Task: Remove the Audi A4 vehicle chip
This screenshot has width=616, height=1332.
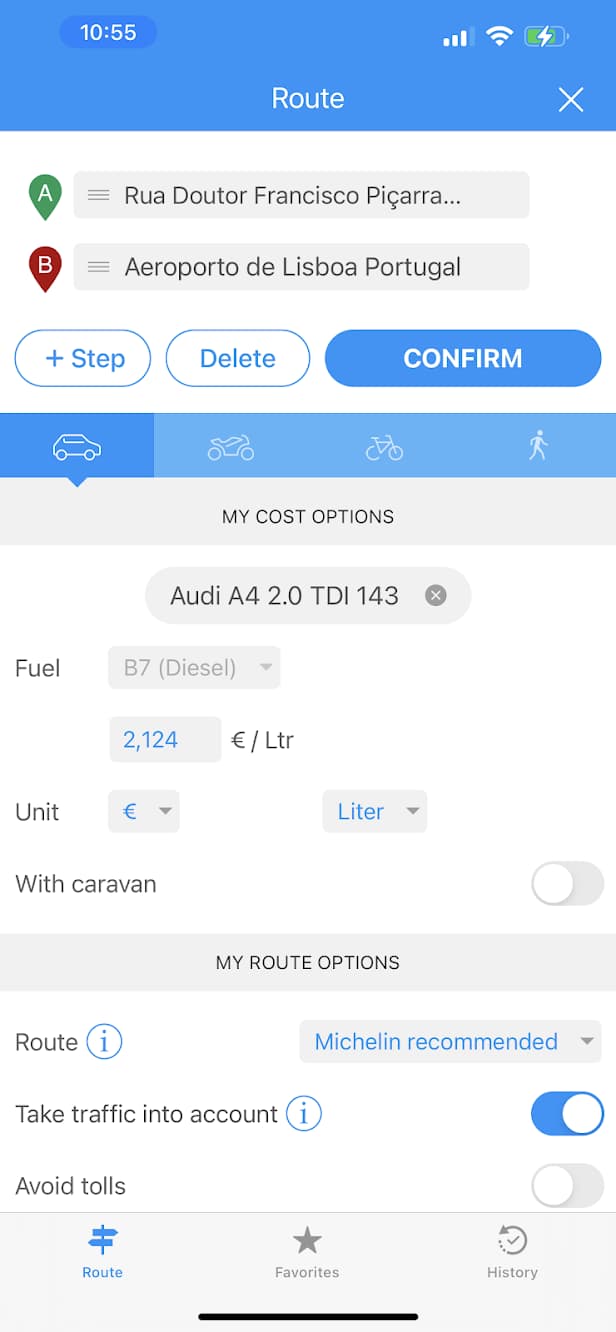Action: click(x=435, y=596)
